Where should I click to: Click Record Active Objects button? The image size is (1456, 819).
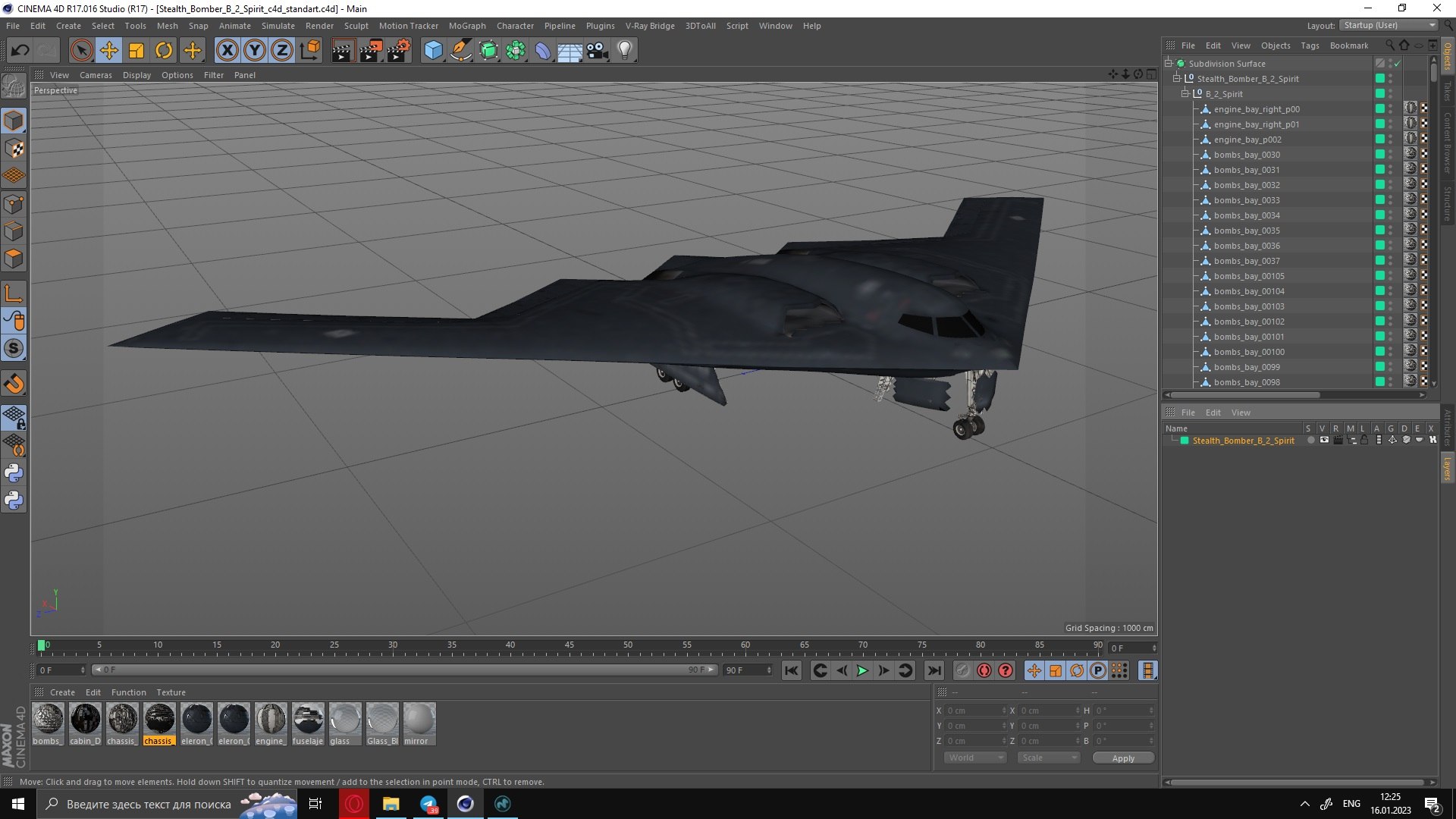point(962,670)
